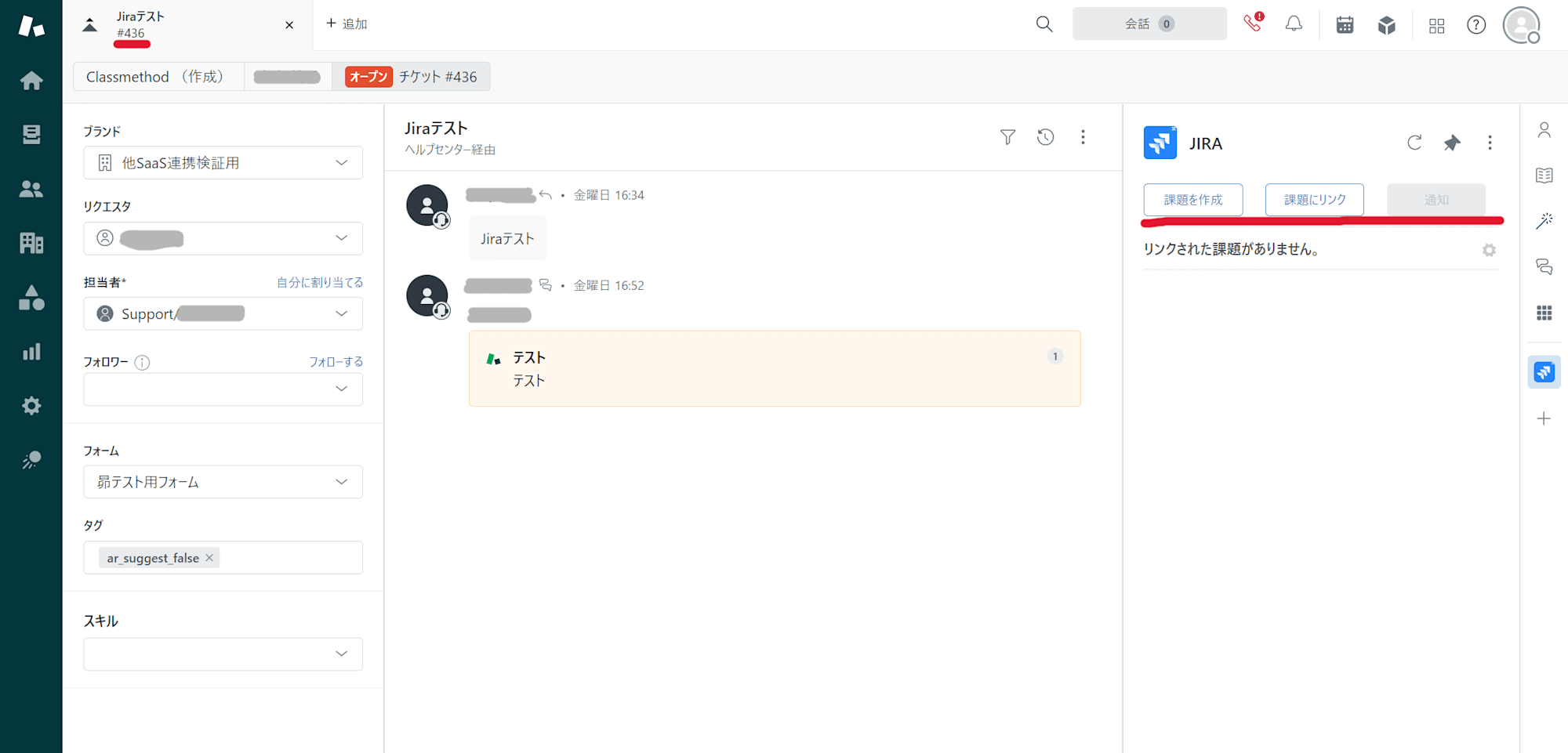Click ヘルプセンター経由 subtitle

[450, 150]
